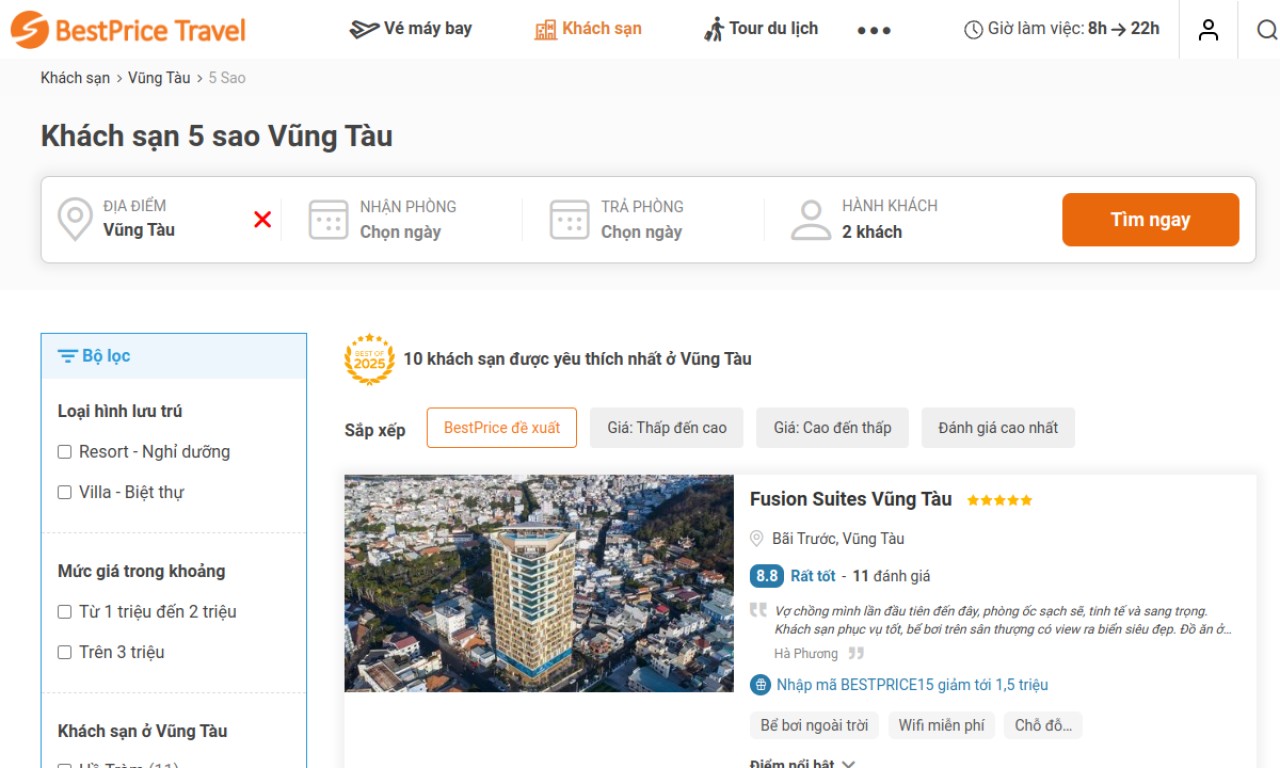The image size is (1280, 768).
Task: Go to Khách sạn breadcrumb link
Action: point(75,78)
